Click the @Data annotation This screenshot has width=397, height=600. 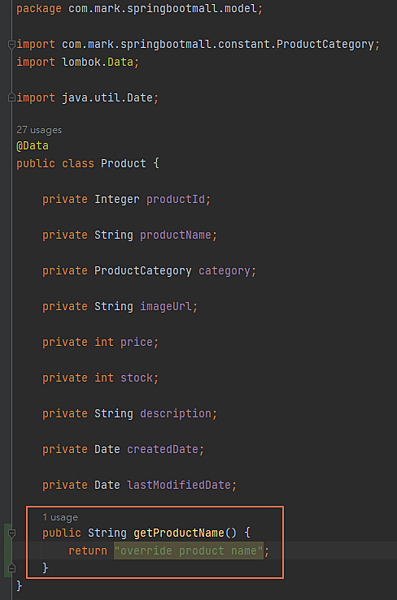(33, 146)
